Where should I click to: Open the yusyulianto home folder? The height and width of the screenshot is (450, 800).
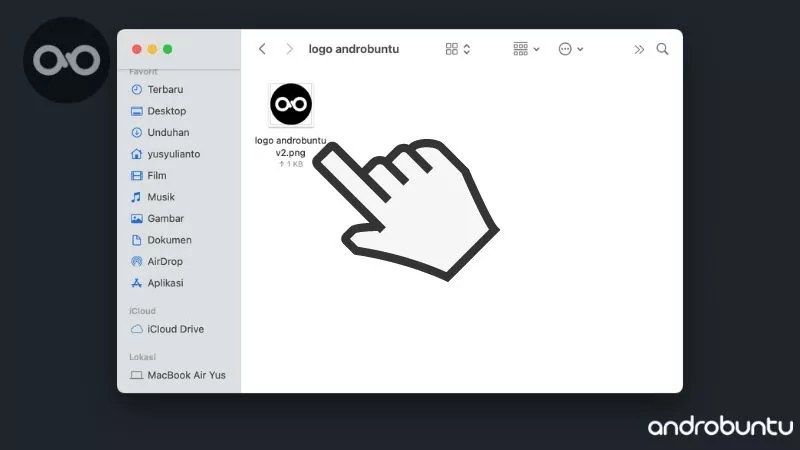pyautogui.click(x=174, y=154)
